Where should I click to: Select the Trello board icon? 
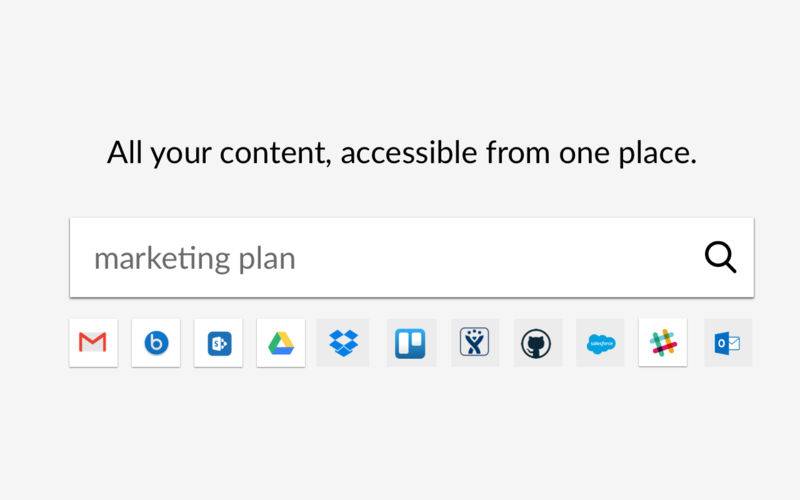(x=410, y=343)
